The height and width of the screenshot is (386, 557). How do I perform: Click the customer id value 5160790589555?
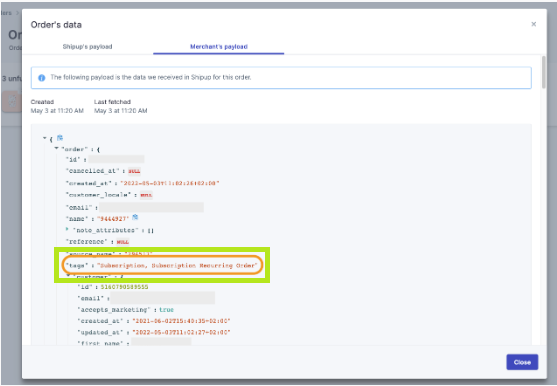coord(124,287)
